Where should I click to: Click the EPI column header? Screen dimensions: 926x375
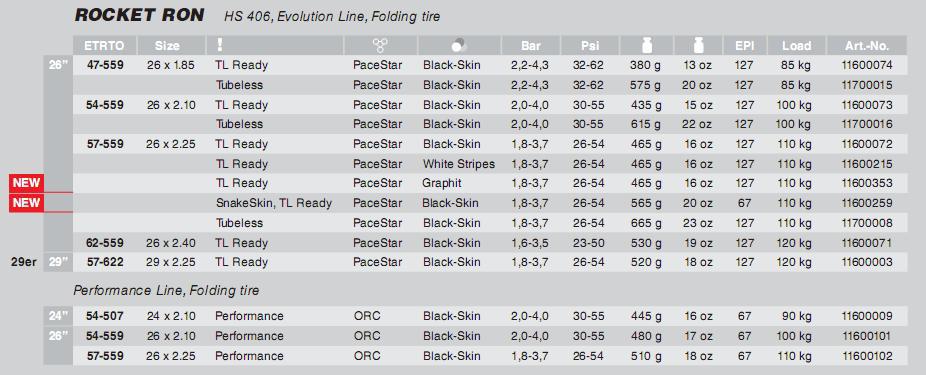coord(744,45)
